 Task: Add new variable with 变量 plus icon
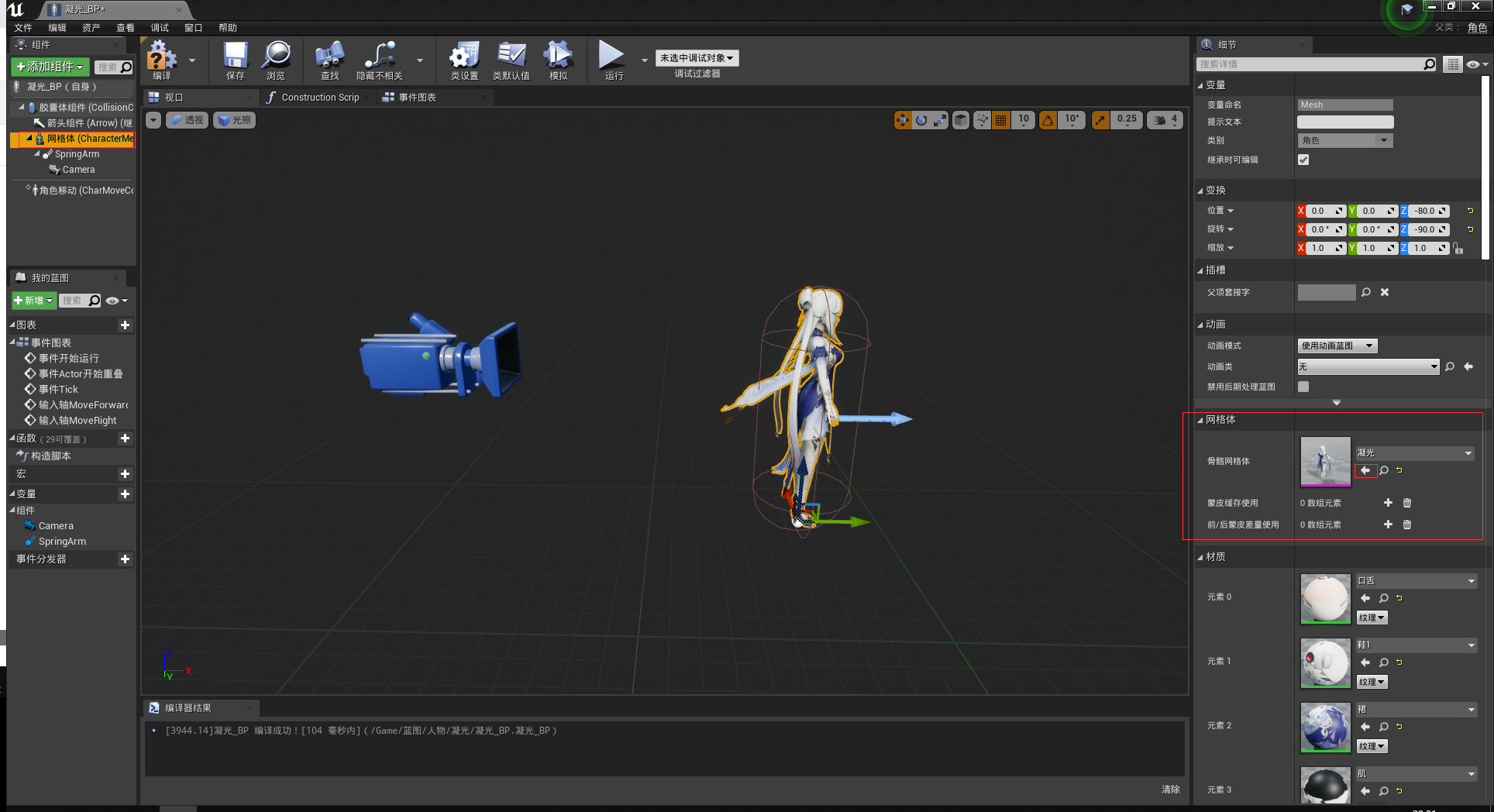pos(125,494)
